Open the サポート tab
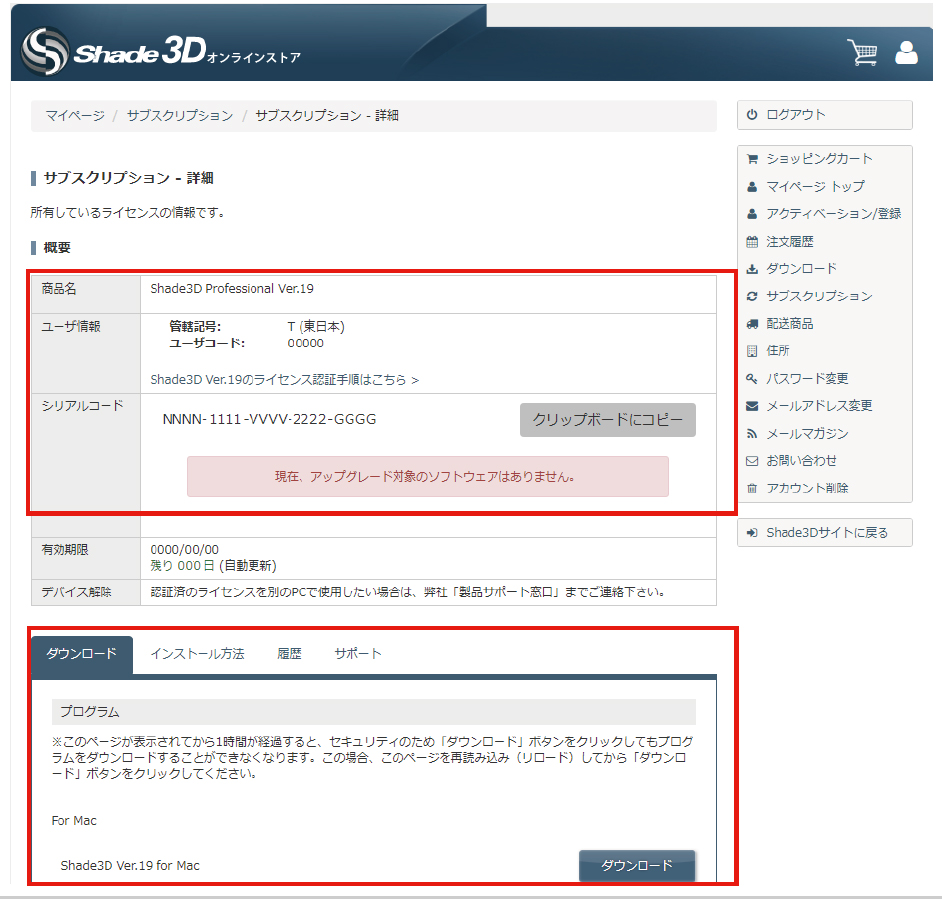This screenshot has height=899, width=942. pyautogui.click(x=358, y=654)
